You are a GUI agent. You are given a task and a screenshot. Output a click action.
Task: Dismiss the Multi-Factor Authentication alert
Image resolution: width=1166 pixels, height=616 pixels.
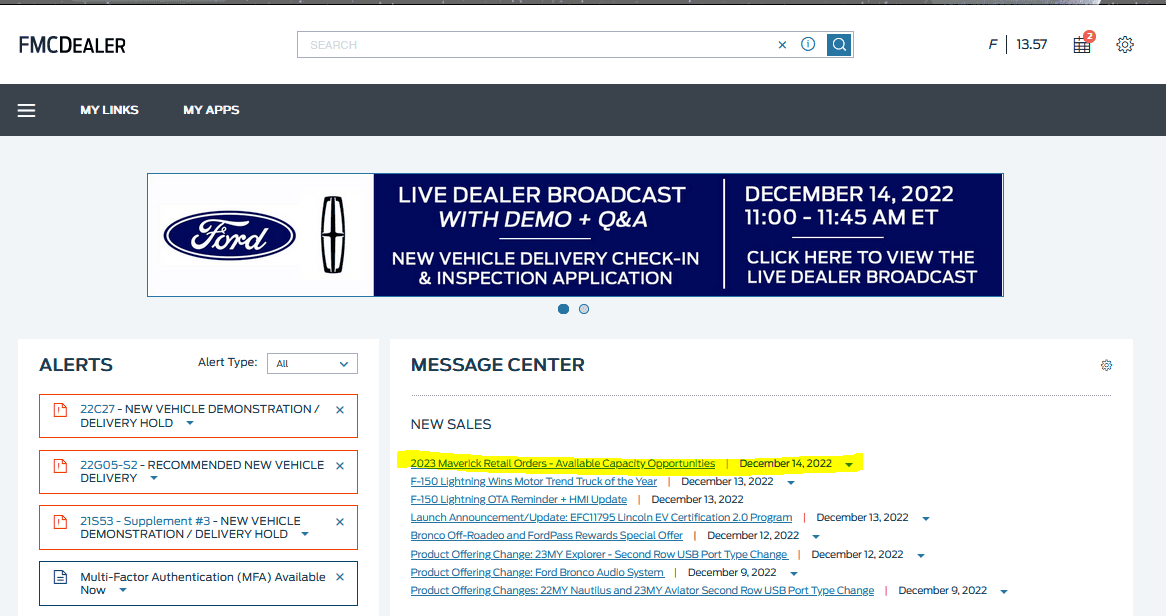tap(340, 577)
